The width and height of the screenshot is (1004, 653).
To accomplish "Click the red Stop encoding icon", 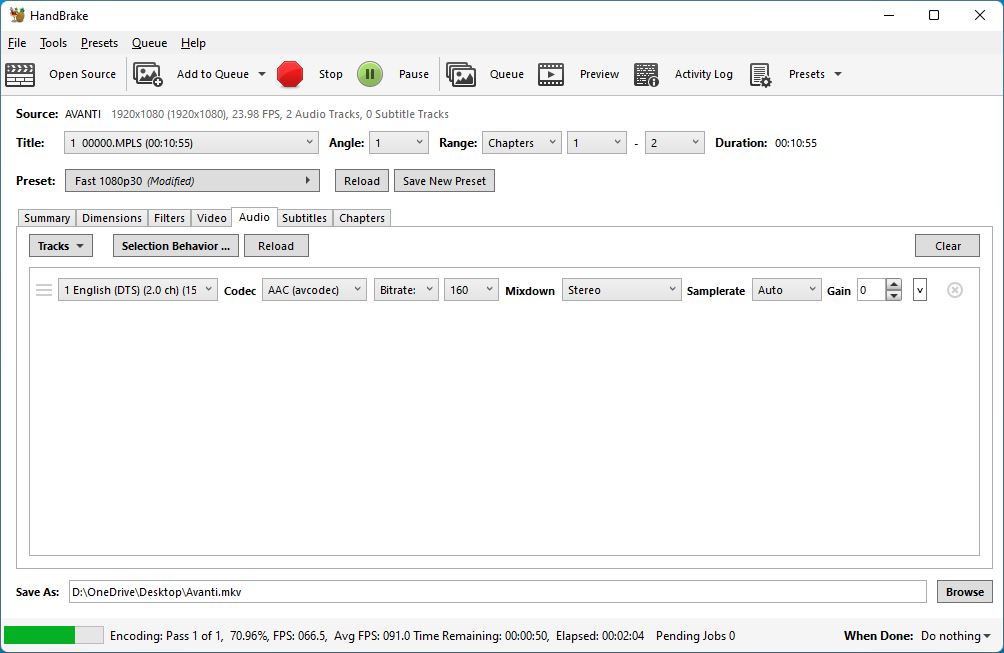I will tap(290, 74).
